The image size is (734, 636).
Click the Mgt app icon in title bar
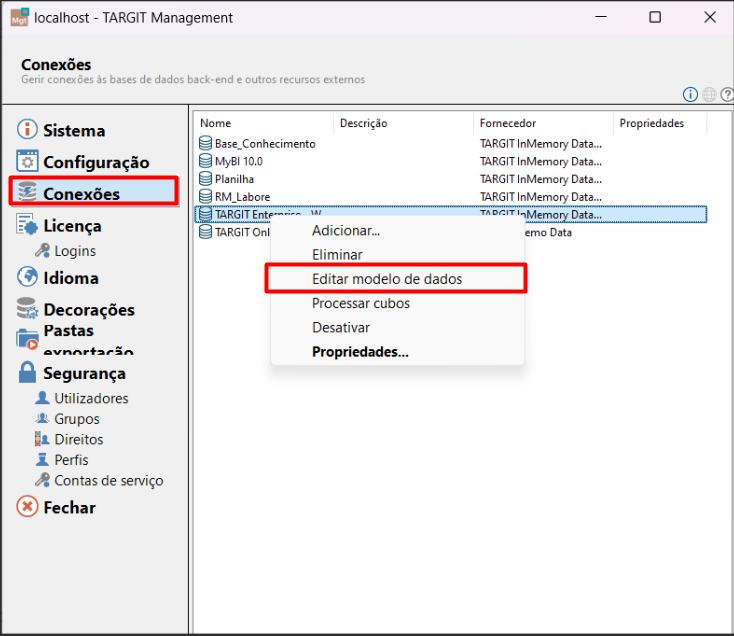click(20, 17)
